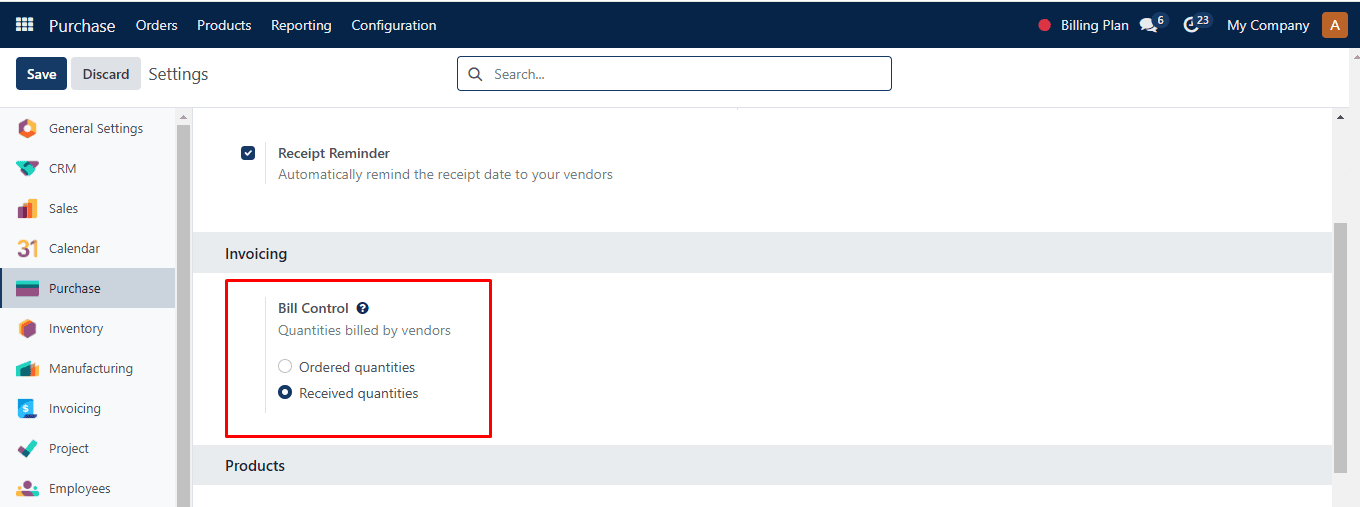Select the Received quantities radio button

click(x=285, y=393)
